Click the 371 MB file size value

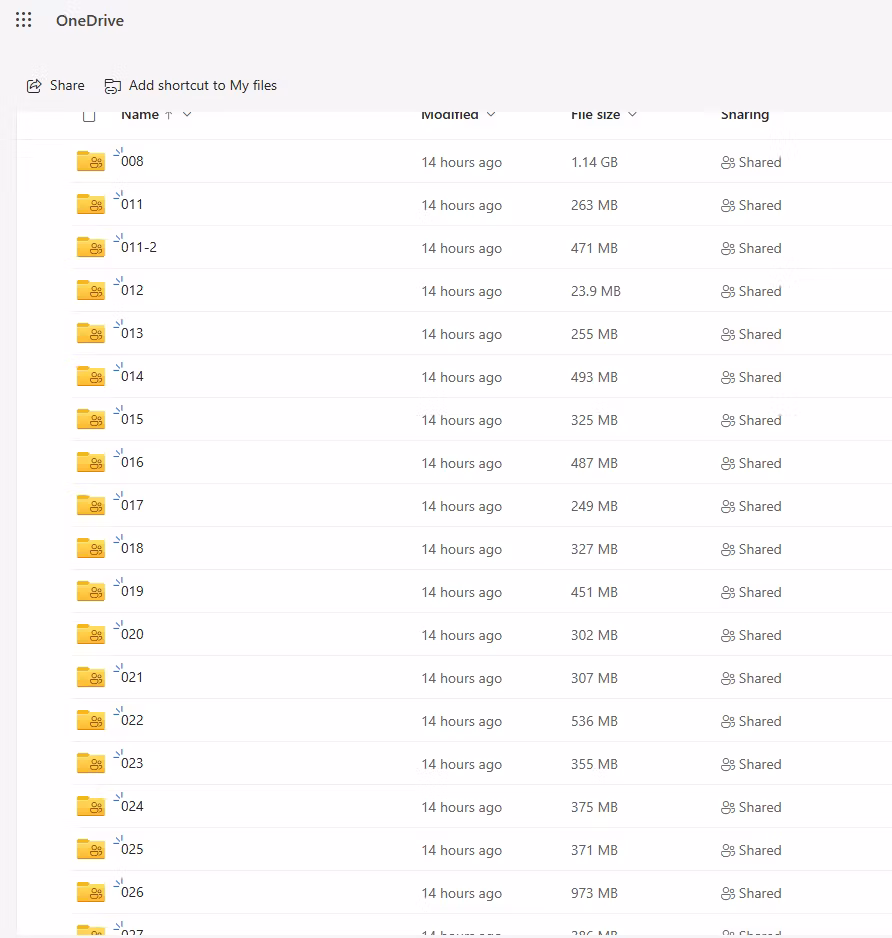tap(594, 851)
